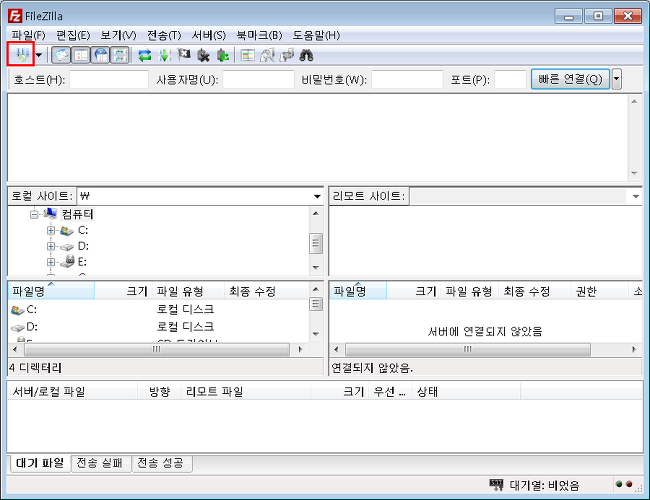Switch to the 대기 파일 tab
Viewport: 650px width, 500px height.
click(40, 463)
